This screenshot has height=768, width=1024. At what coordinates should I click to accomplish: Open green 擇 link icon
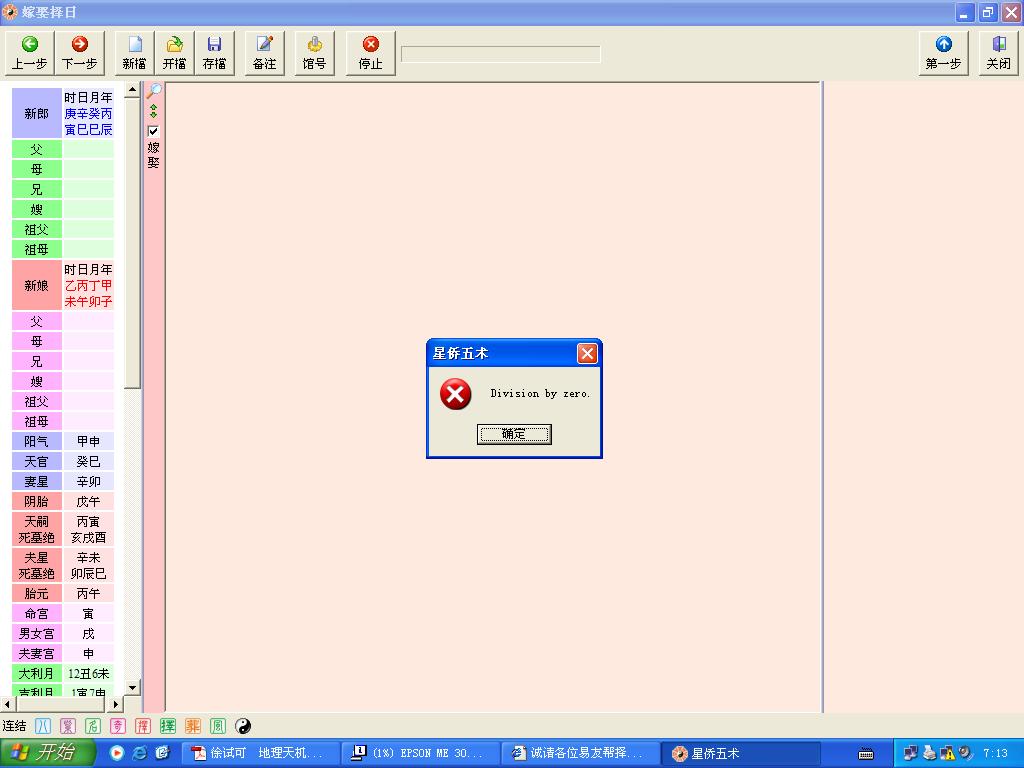pyautogui.click(x=168, y=726)
